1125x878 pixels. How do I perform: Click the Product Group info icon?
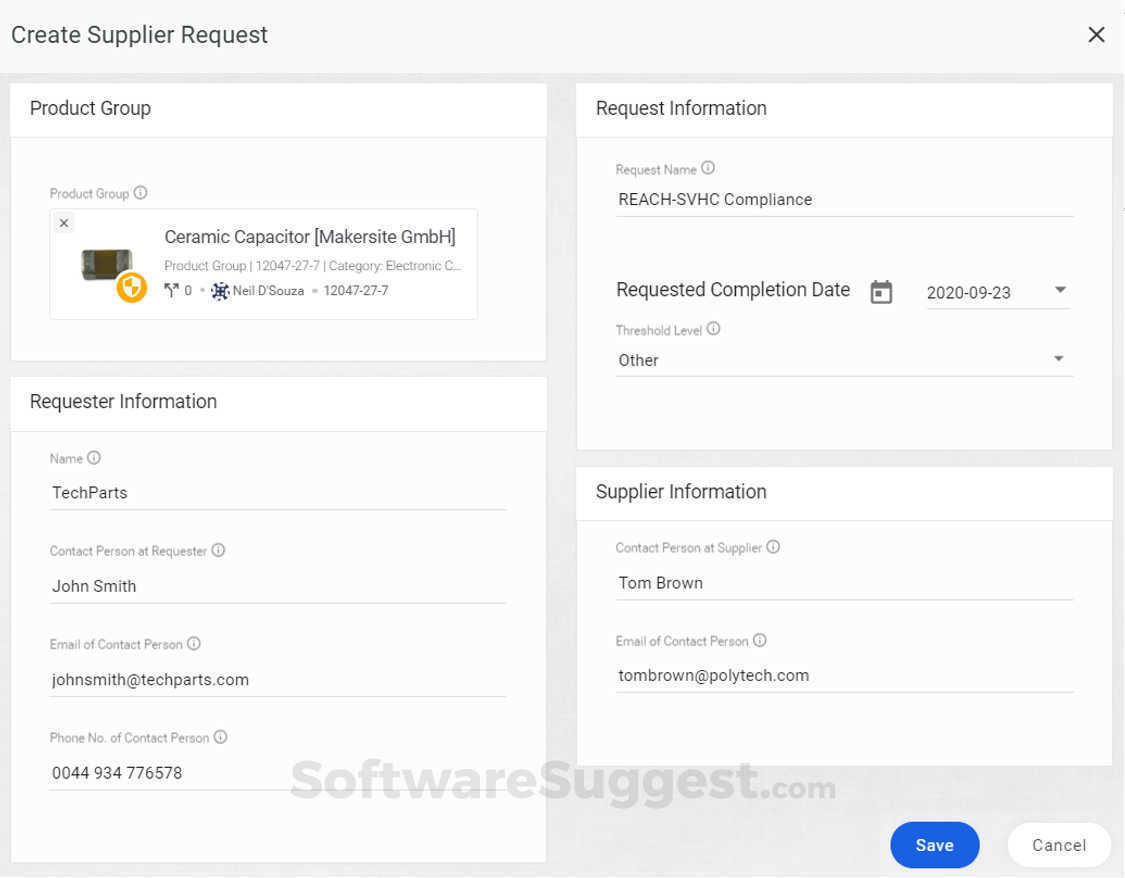[141, 193]
